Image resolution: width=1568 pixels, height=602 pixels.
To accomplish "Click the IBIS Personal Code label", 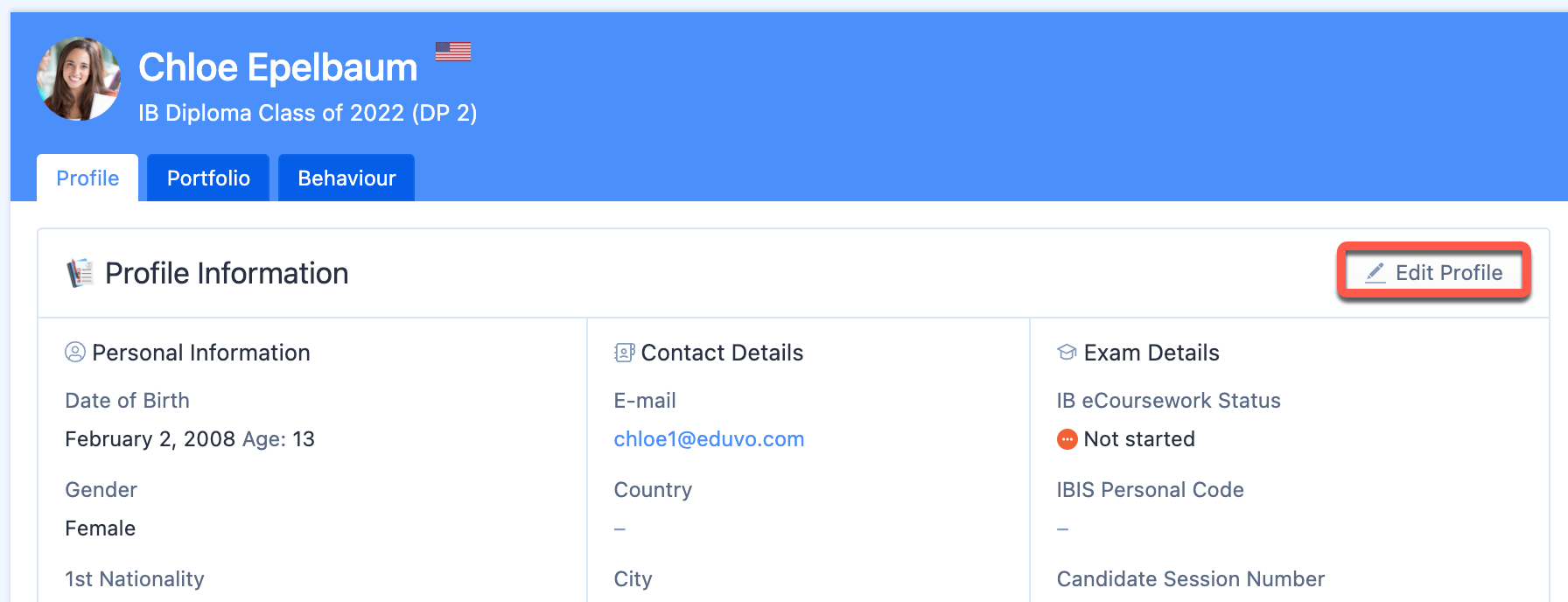I will [x=1150, y=490].
